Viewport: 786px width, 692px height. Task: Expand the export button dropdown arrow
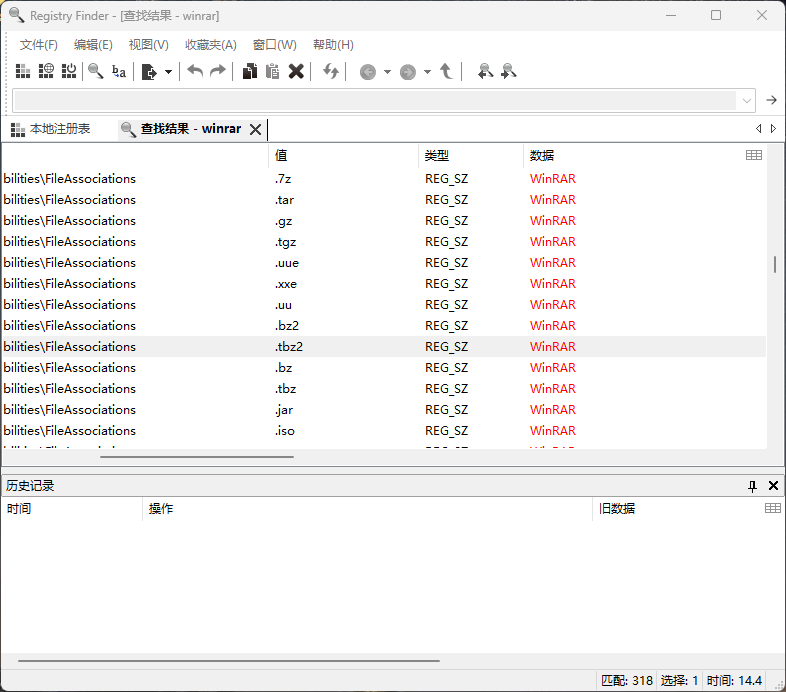coord(168,72)
